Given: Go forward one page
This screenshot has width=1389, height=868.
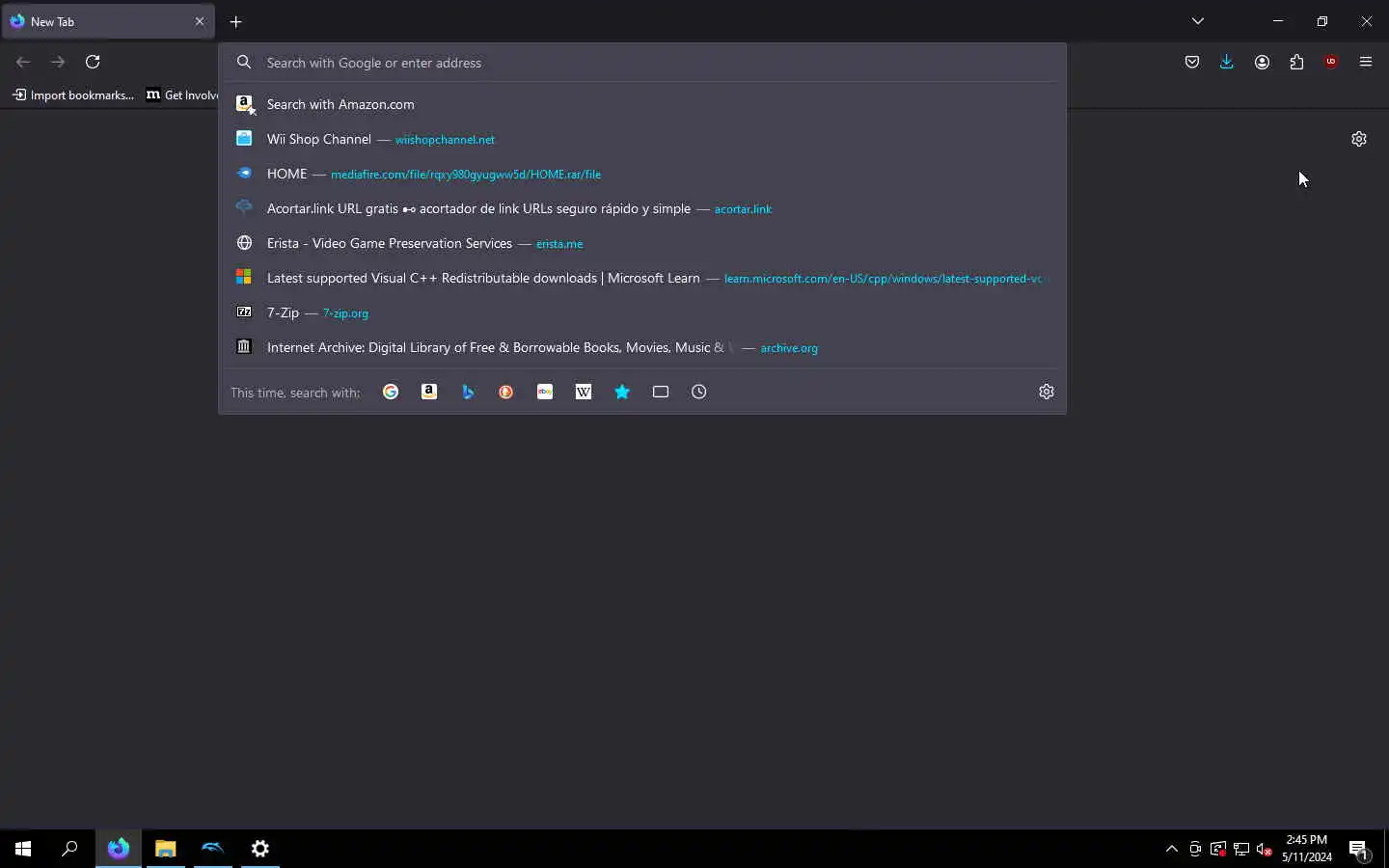Looking at the screenshot, I should click(58, 62).
